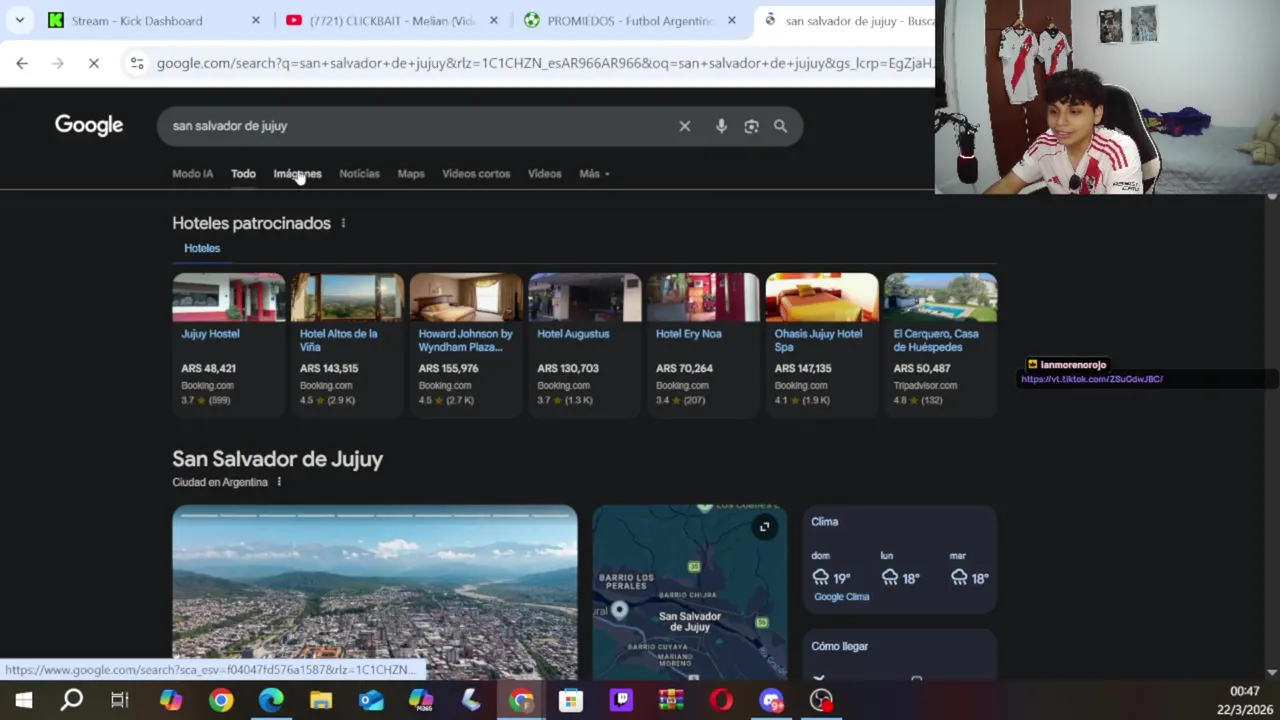
Task: Go back using the browser back arrow
Action: pyautogui.click(x=22, y=63)
